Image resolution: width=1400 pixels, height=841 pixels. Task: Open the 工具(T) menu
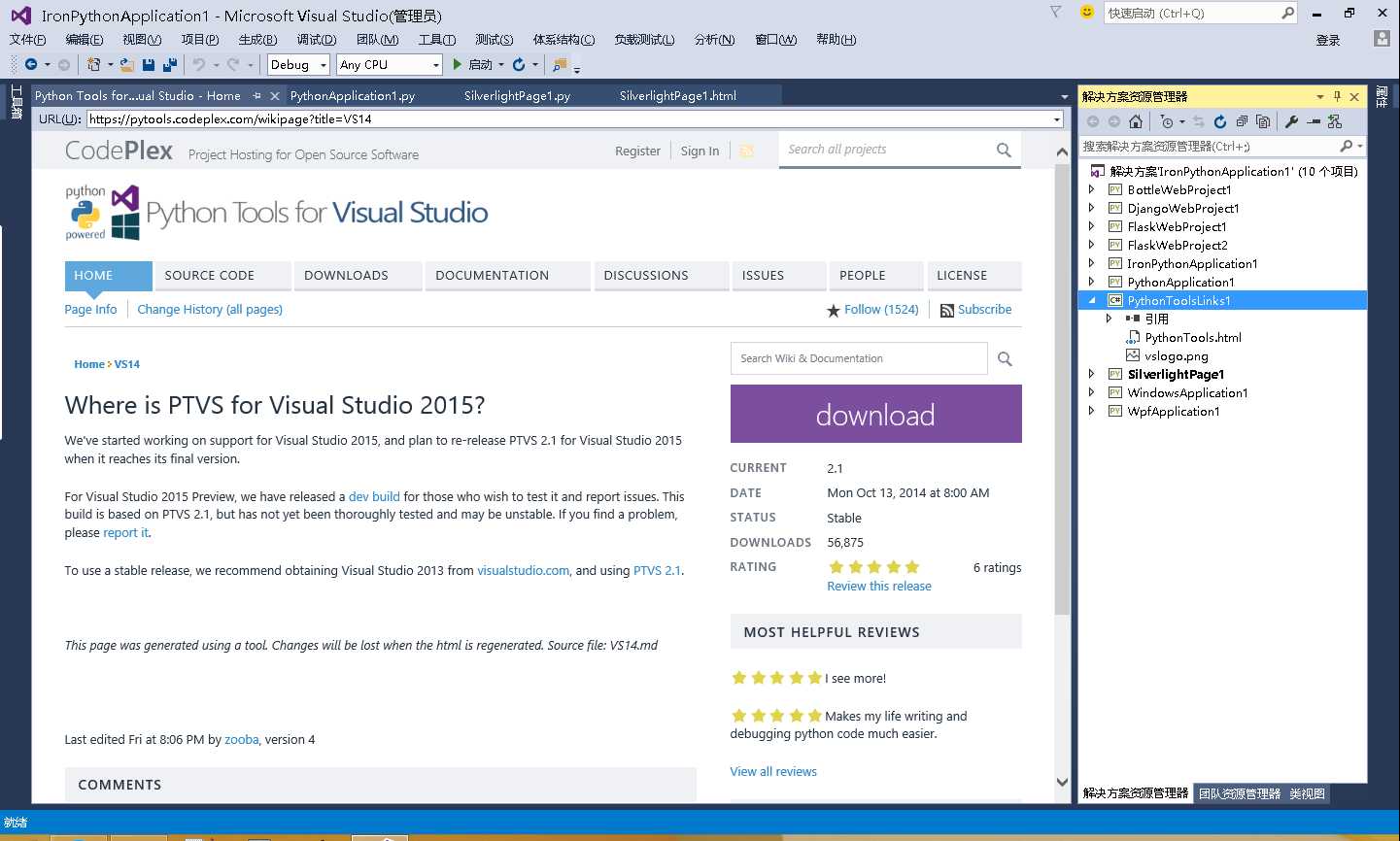(437, 39)
